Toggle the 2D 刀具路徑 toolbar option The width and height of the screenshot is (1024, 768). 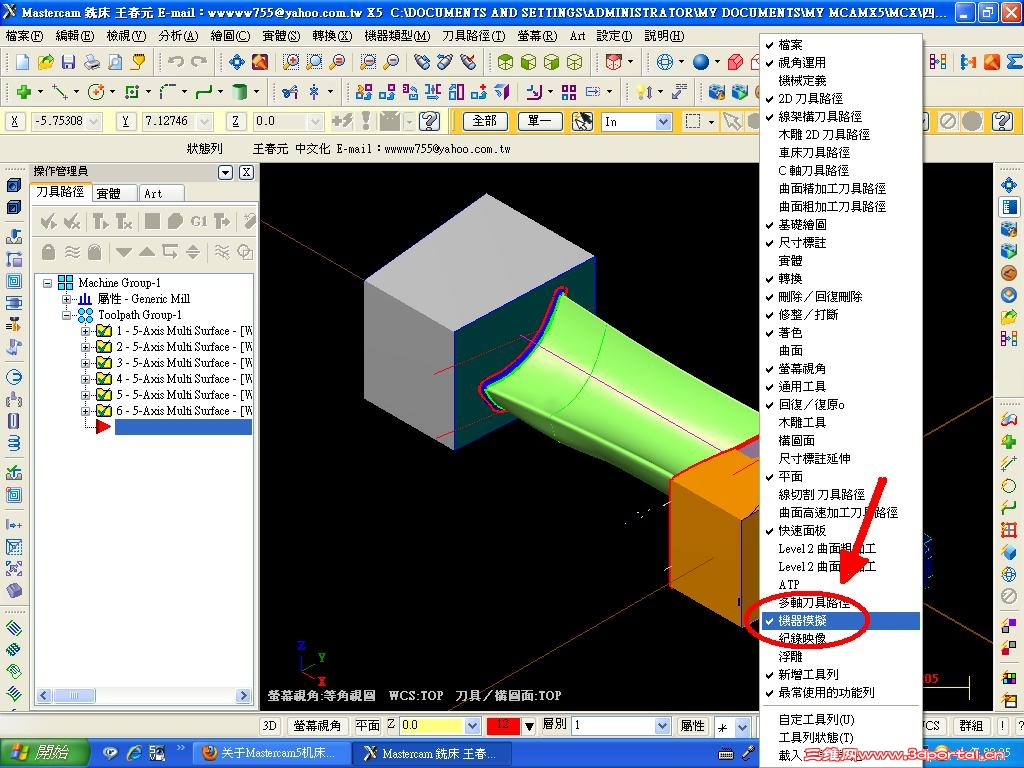[x=841, y=99]
